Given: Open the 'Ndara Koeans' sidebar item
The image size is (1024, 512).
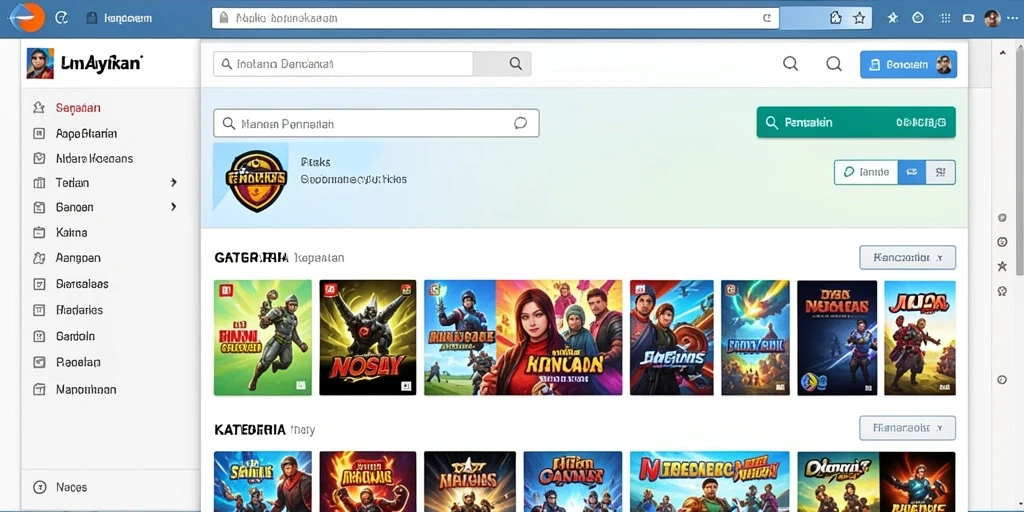Looking at the screenshot, I should tap(94, 158).
